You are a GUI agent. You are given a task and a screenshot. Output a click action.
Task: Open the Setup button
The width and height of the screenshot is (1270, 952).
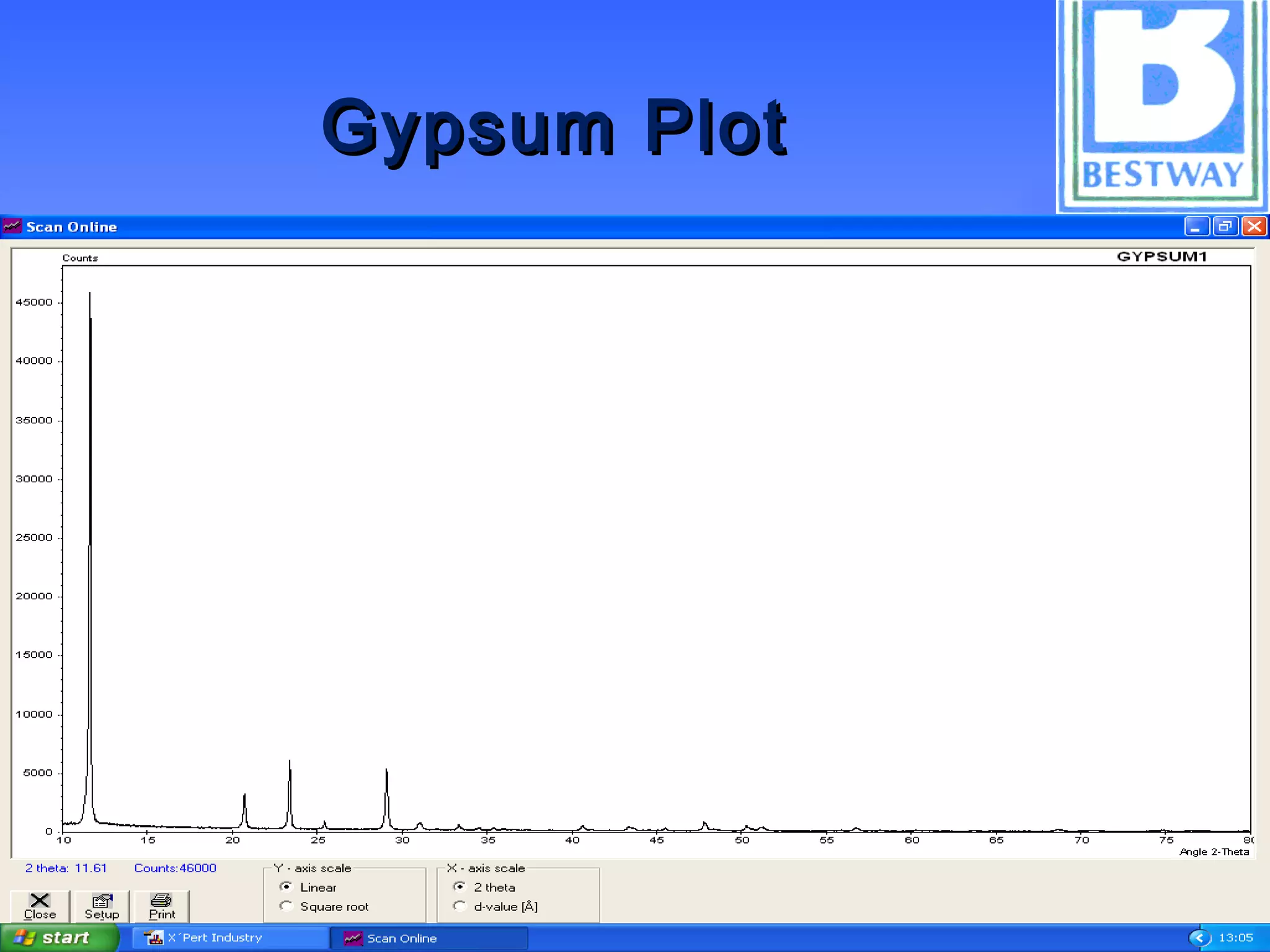pyautogui.click(x=102, y=906)
